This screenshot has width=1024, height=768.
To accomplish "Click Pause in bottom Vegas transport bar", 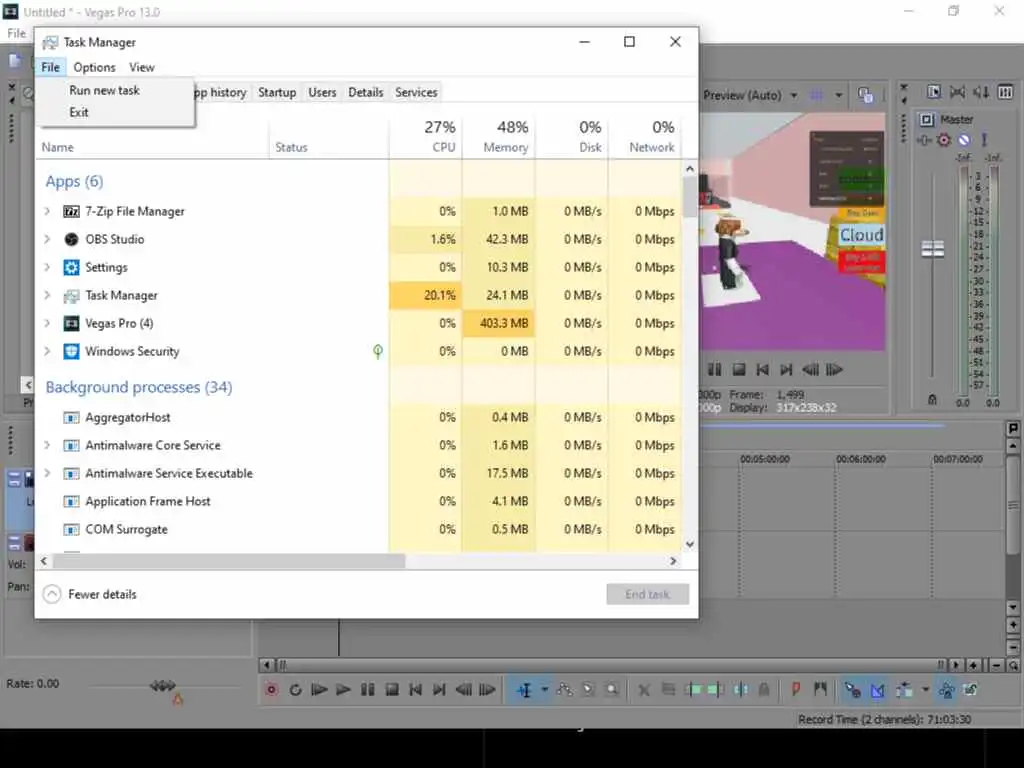I will coord(368,690).
